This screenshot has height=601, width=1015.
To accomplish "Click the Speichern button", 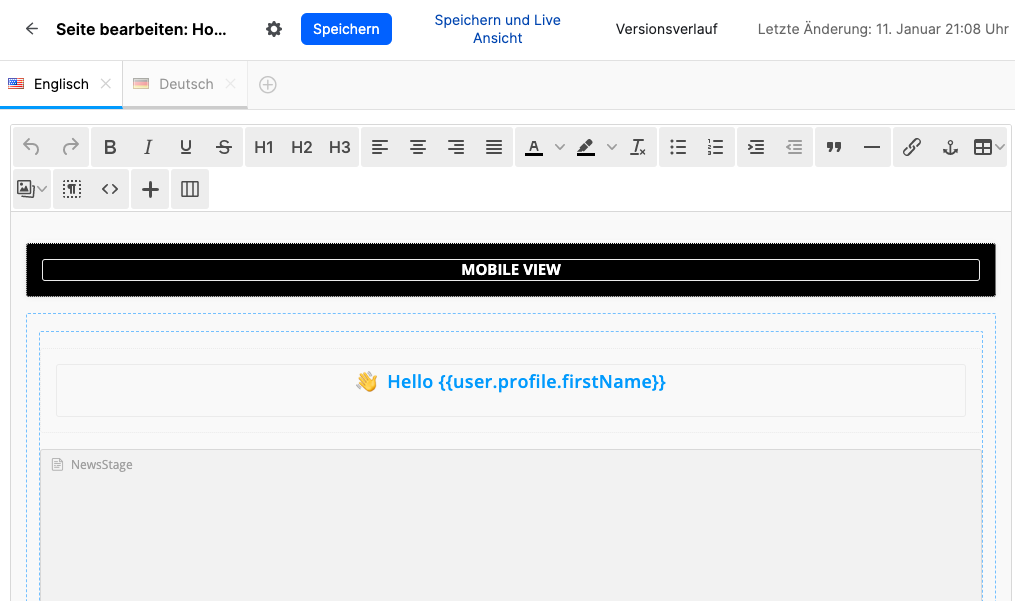I will (346, 29).
